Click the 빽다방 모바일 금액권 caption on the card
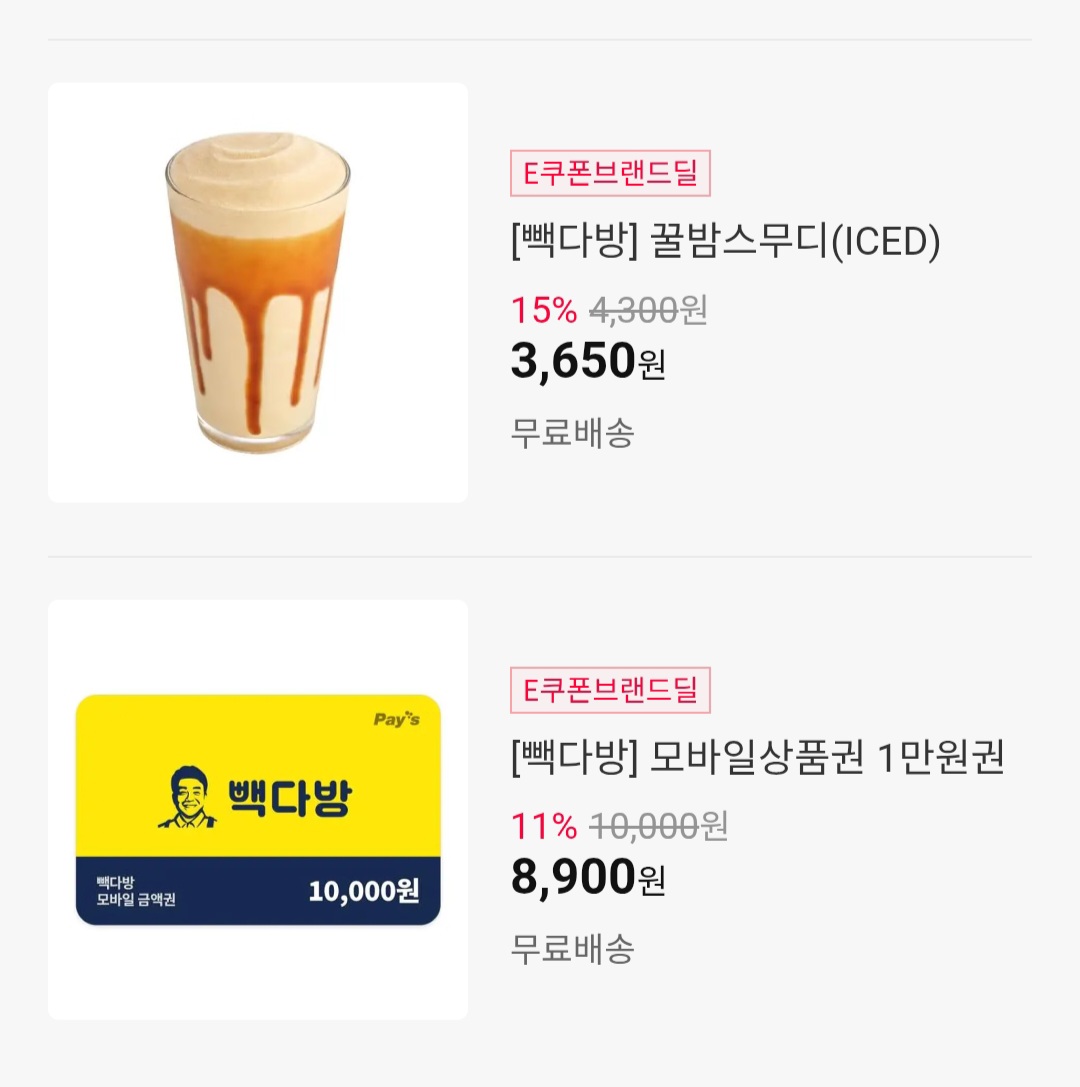This screenshot has width=1080, height=1087. click(x=136, y=891)
